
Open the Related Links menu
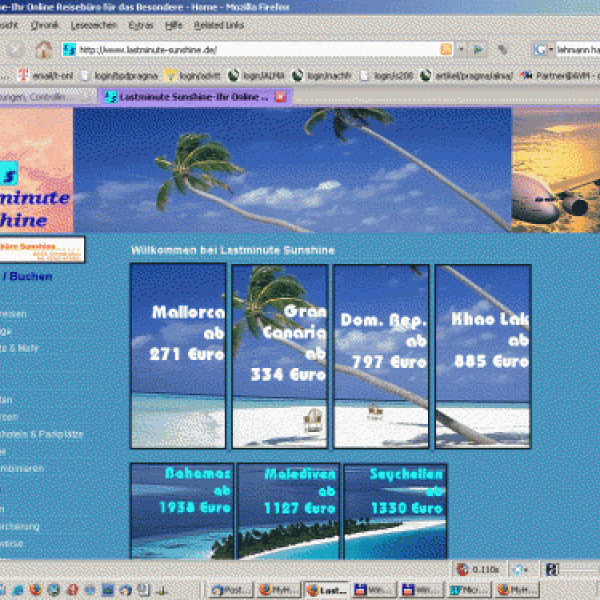tap(219, 25)
